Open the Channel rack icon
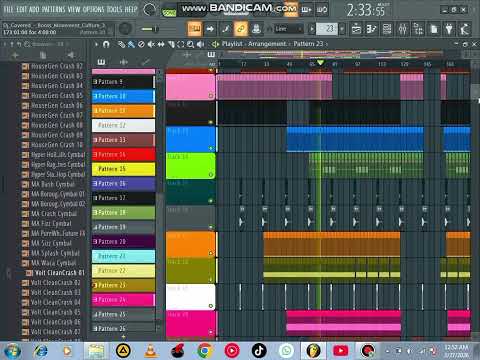This screenshot has width=480, height=360. (387, 29)
